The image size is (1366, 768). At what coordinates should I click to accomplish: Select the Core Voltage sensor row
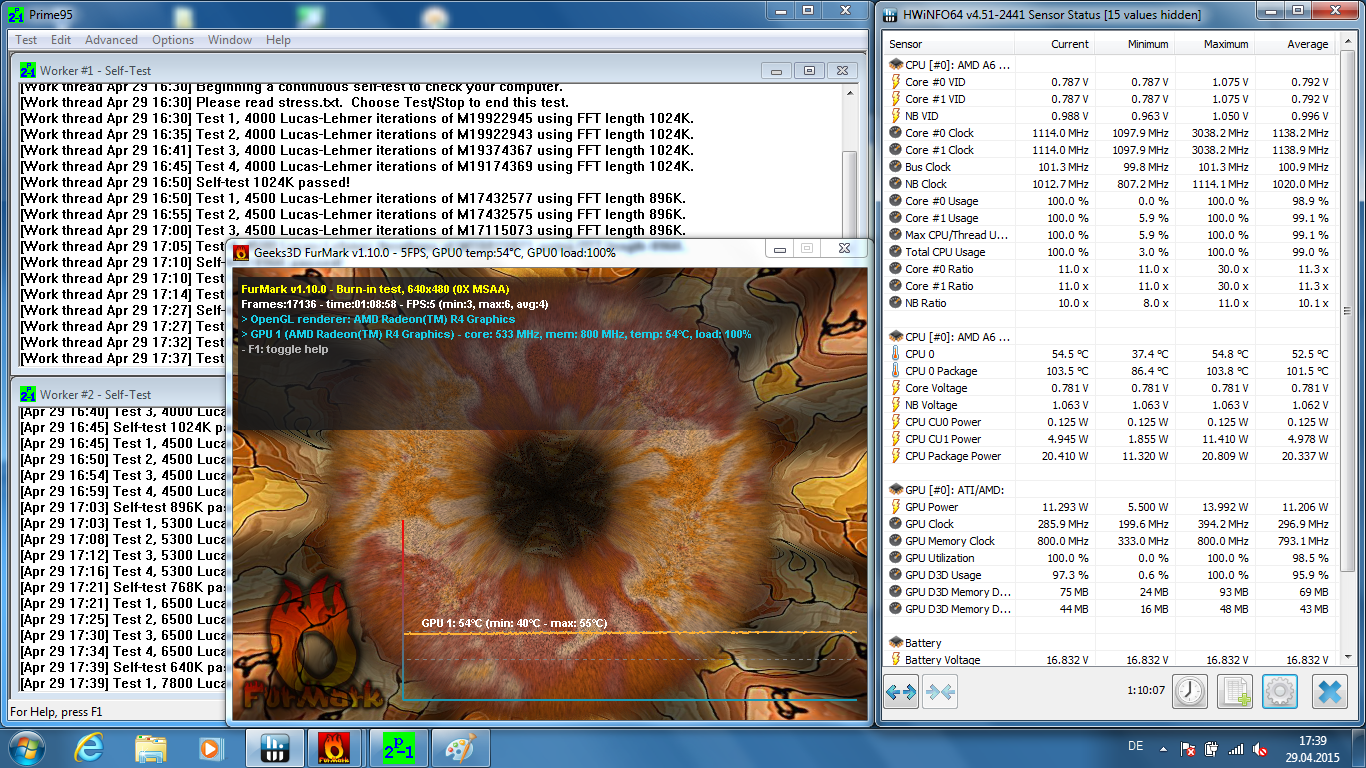pyautogui.click(x=1110, y=388)
